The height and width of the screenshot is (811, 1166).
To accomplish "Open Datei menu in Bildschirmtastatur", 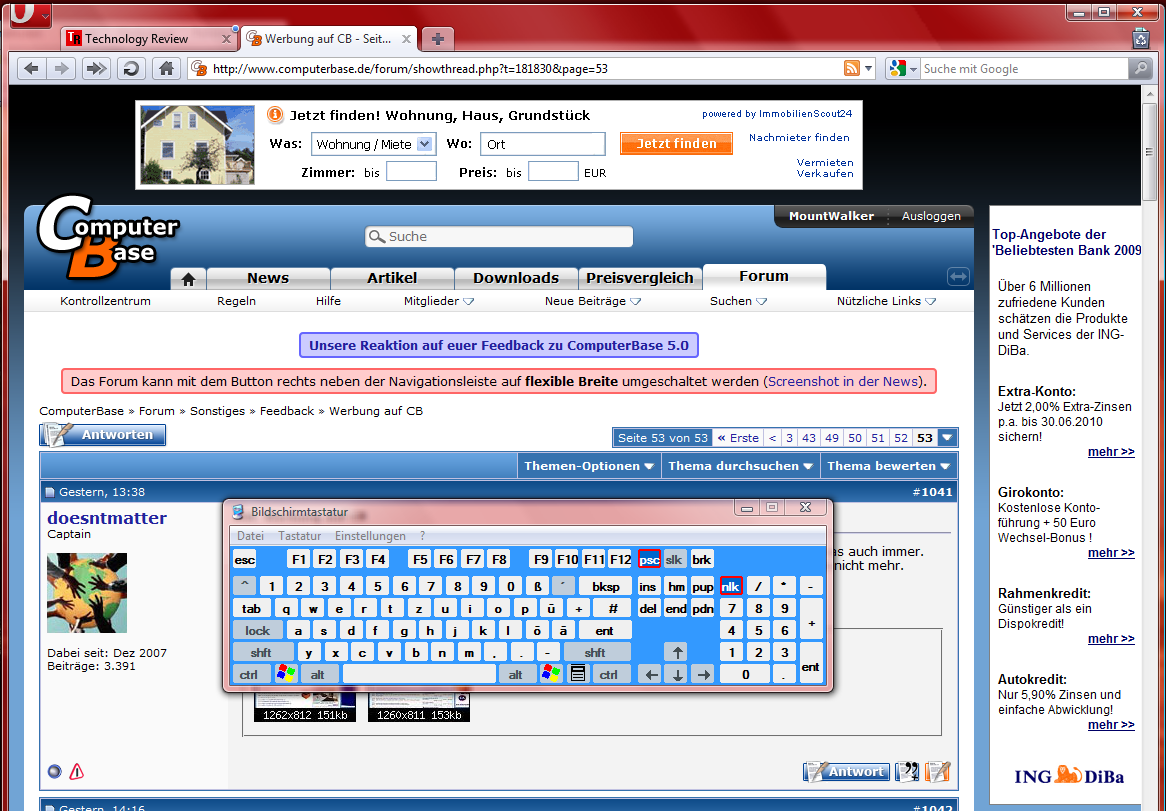I will point(250,536).
